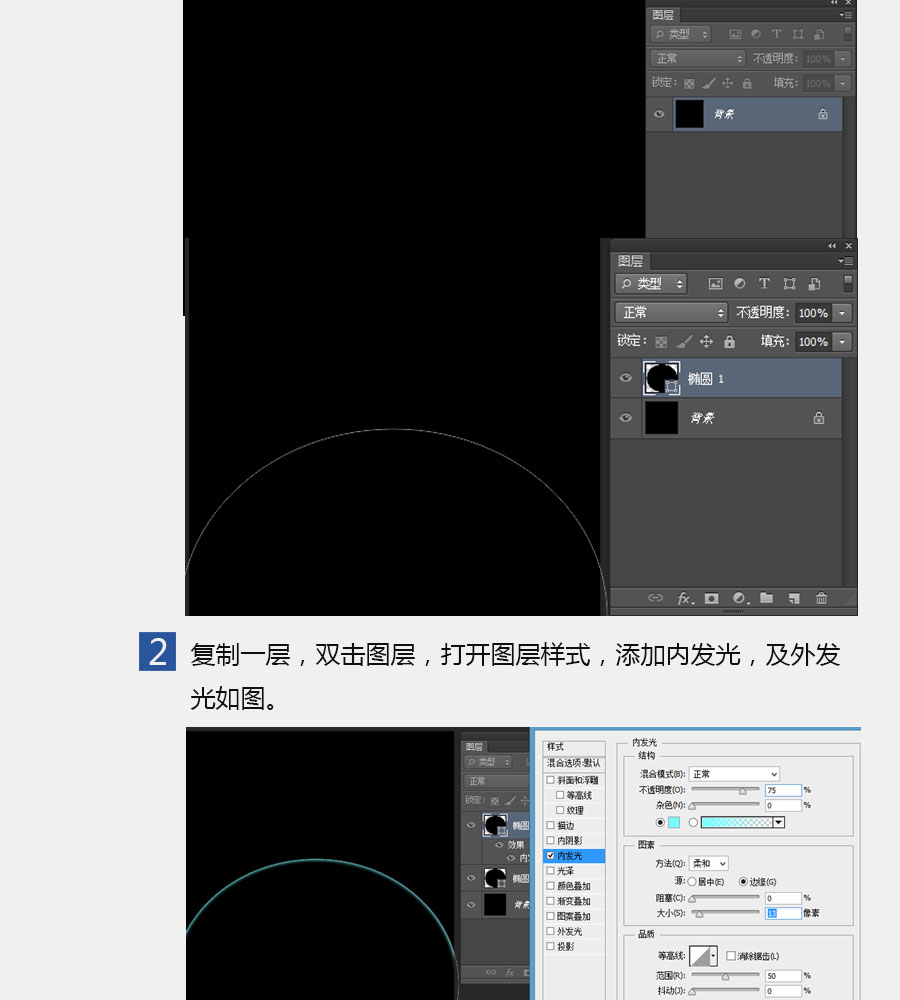900x1000 pixels.
Task: Open 正常 blend mode dropdown in two-layer Layers panel
Action: tap(671, 312)
